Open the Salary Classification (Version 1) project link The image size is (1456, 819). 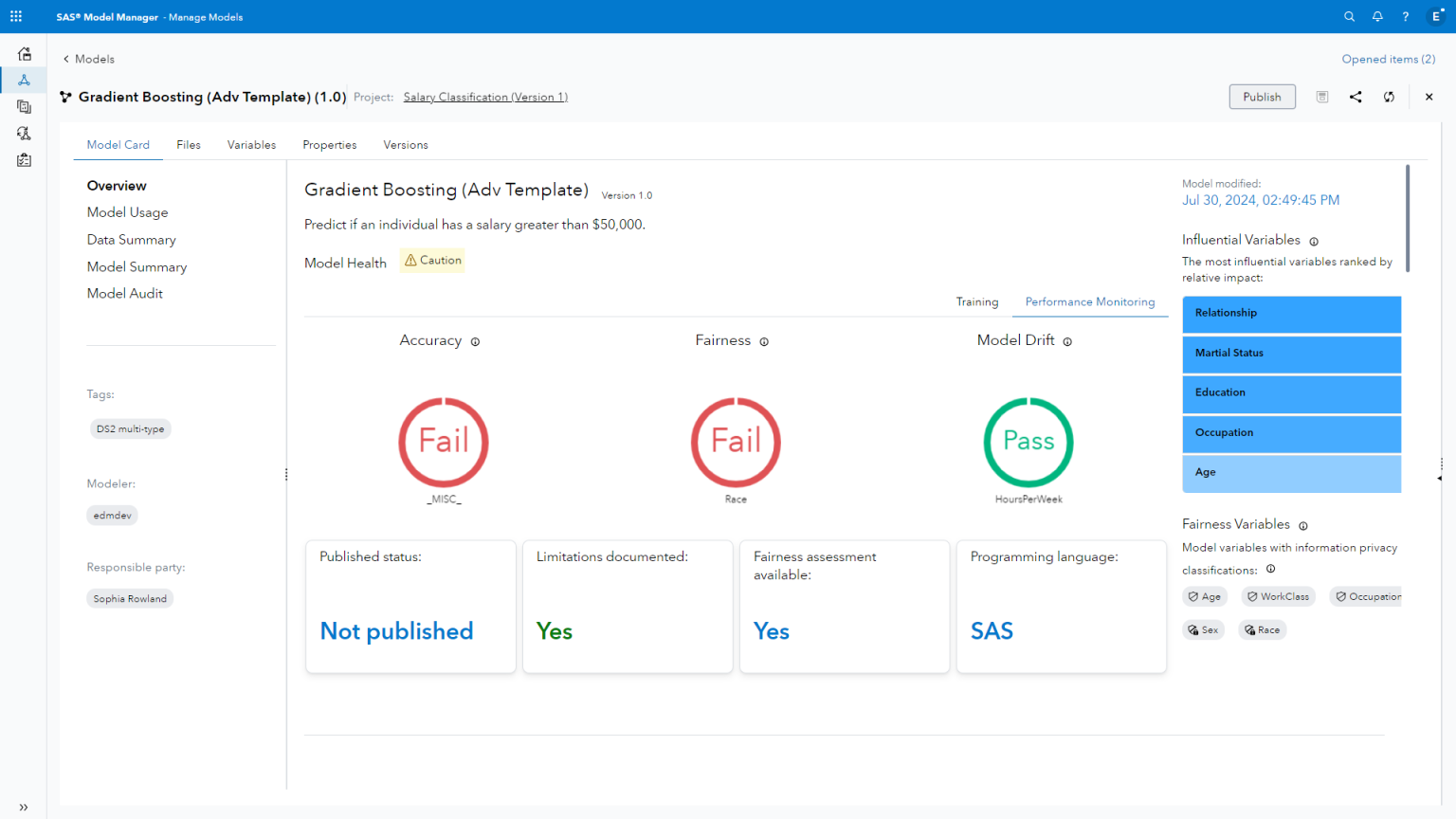tap(485, 97)
